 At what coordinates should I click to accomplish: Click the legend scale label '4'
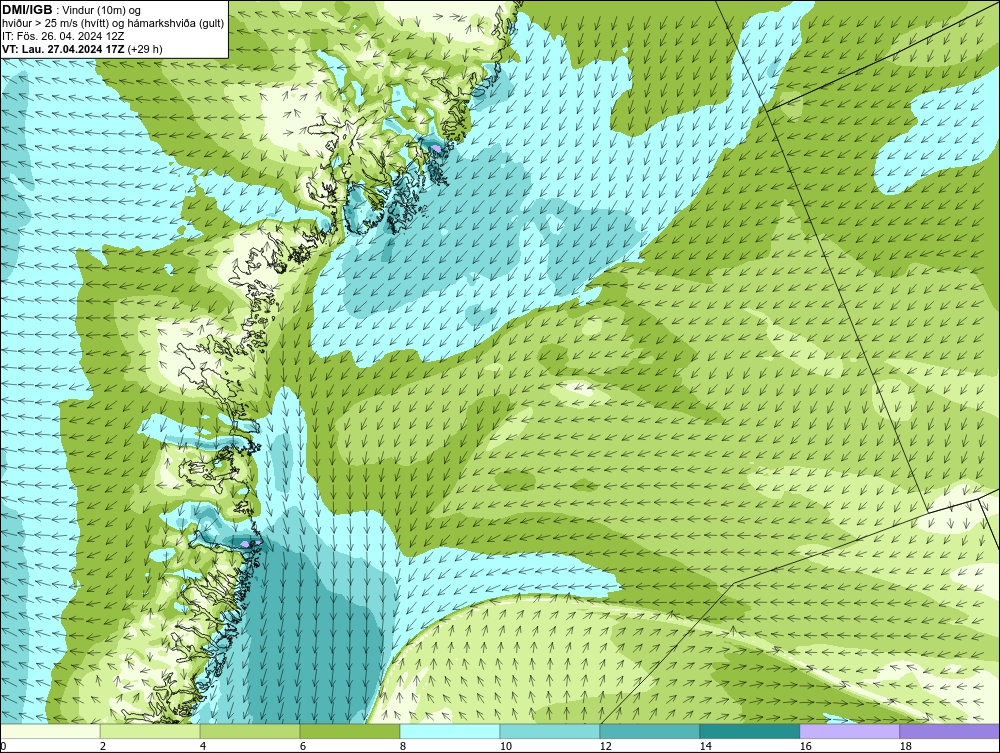click(203, 746)
